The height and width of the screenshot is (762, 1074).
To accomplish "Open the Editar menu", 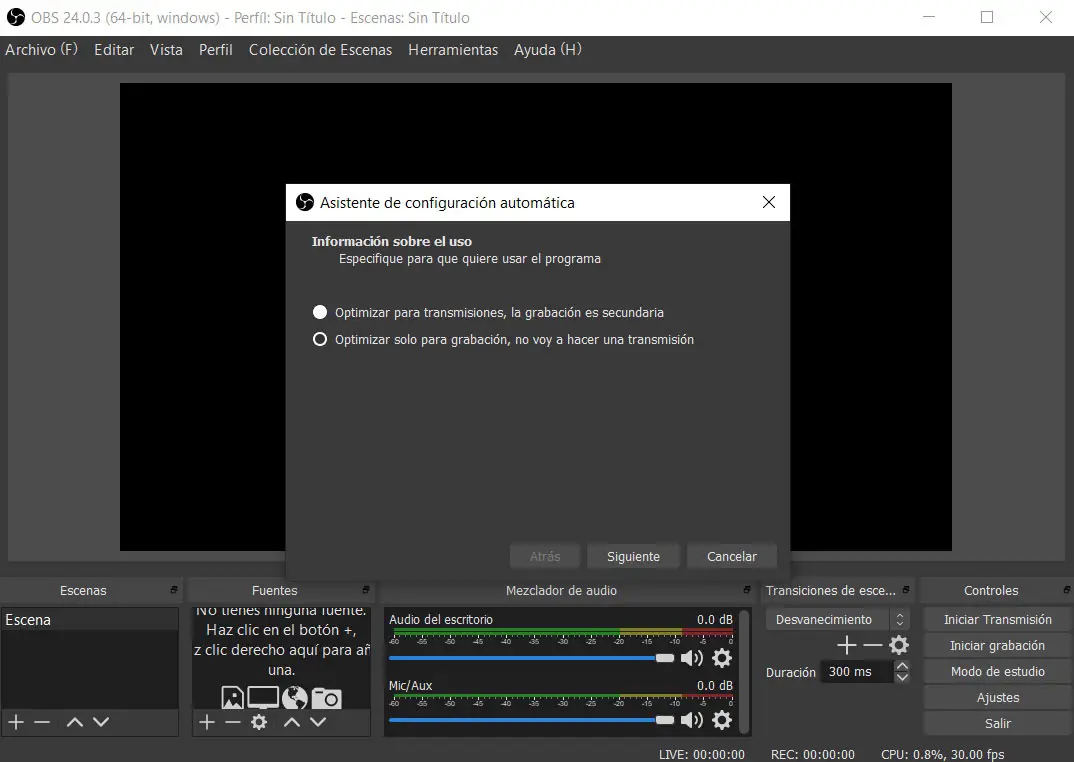I will (114, 49).
